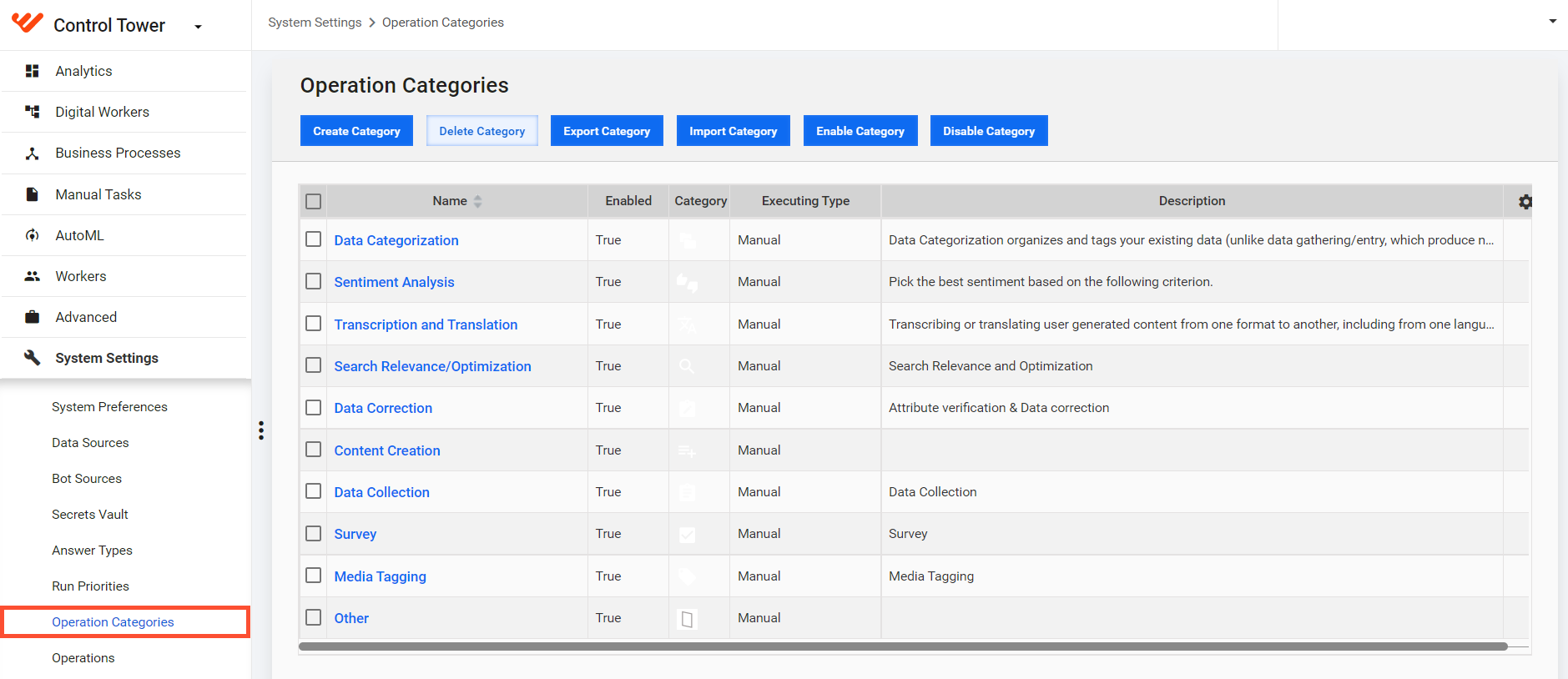Viewport: 1568px width, 679px height.
Task: Go to Answer Types submenu
Action: tap(92, 551)
